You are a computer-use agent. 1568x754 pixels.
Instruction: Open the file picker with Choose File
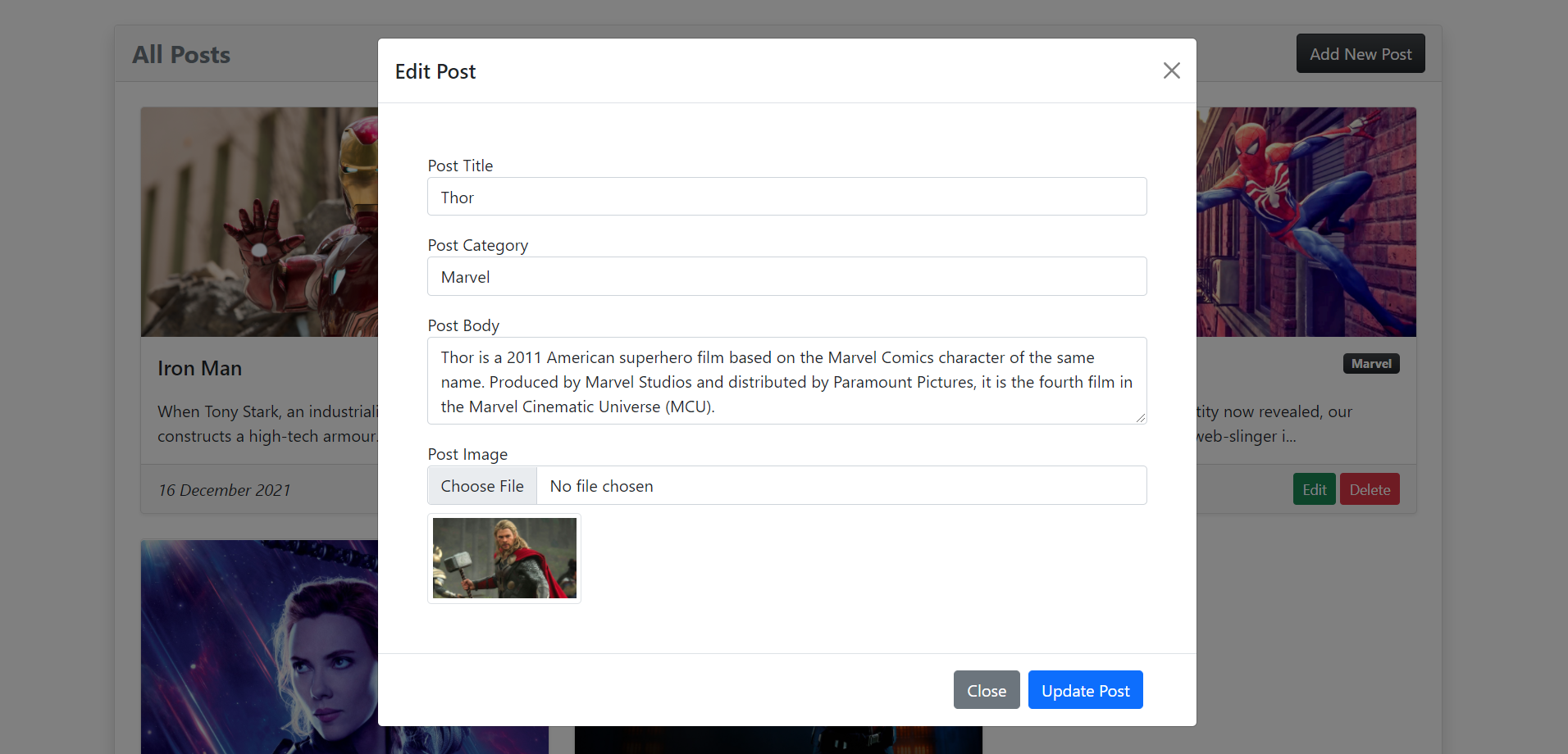pos(481,485)
